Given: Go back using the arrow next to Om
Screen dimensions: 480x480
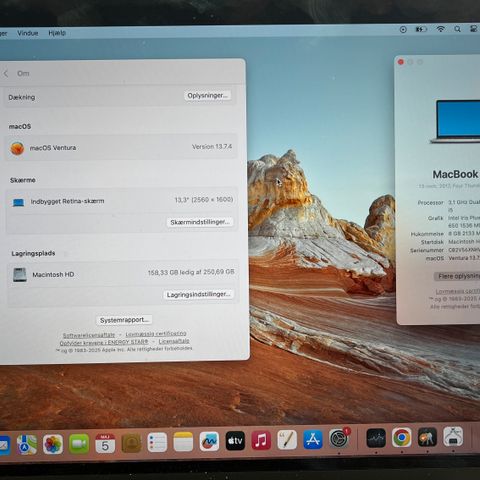Looking at the screenshot, I should (6, 74).
